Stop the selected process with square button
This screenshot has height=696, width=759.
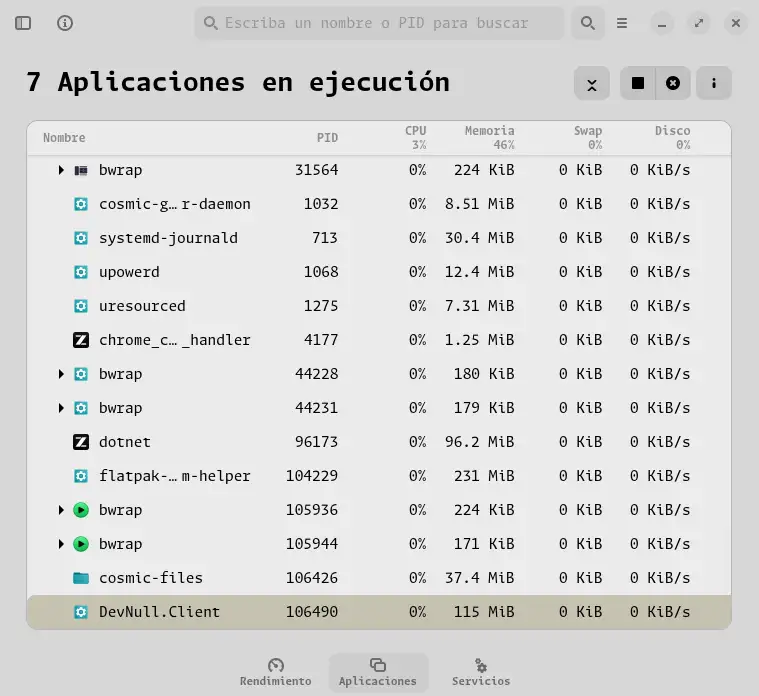pyautogui.click(x=638, y=83)
